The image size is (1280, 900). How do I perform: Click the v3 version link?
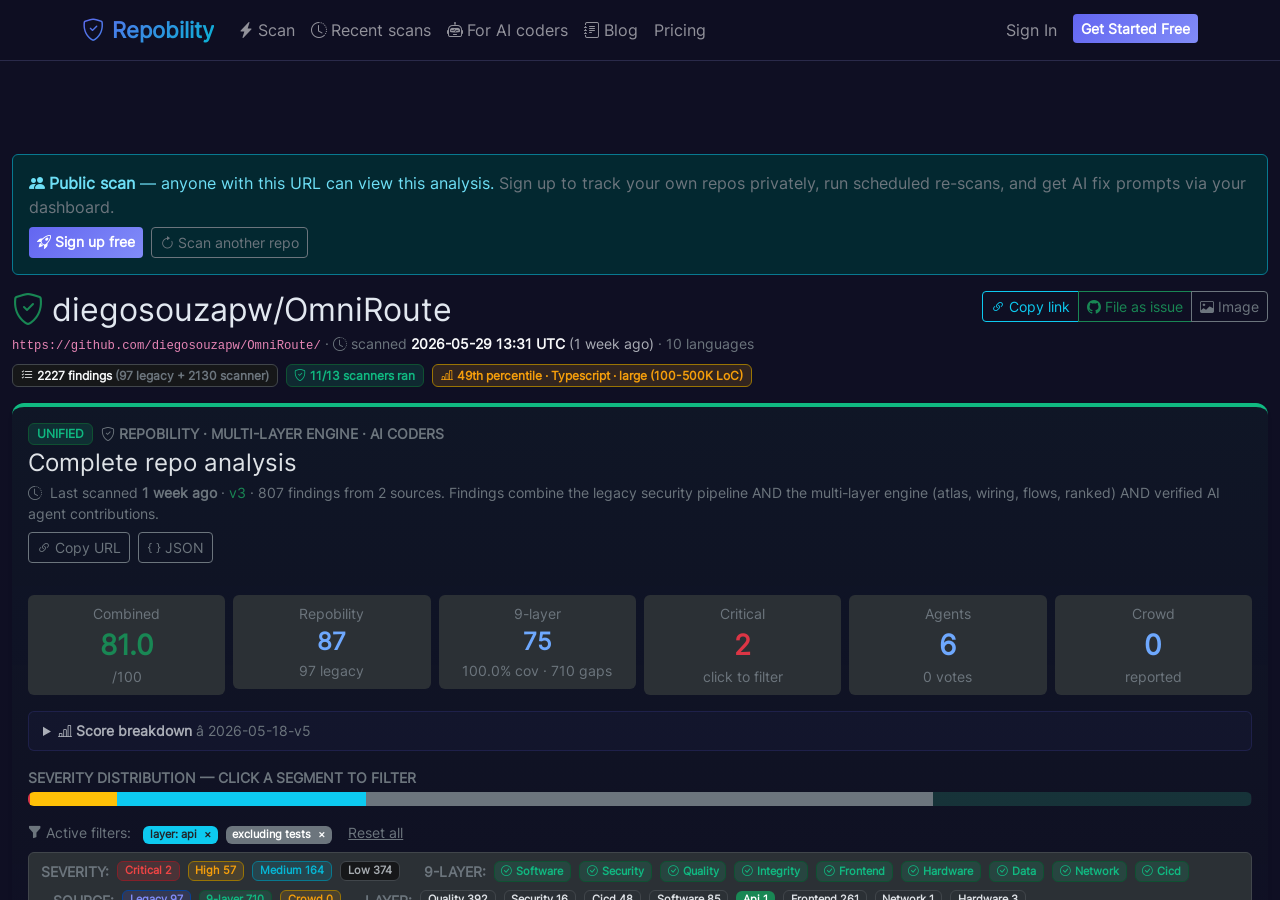(237, 493)
